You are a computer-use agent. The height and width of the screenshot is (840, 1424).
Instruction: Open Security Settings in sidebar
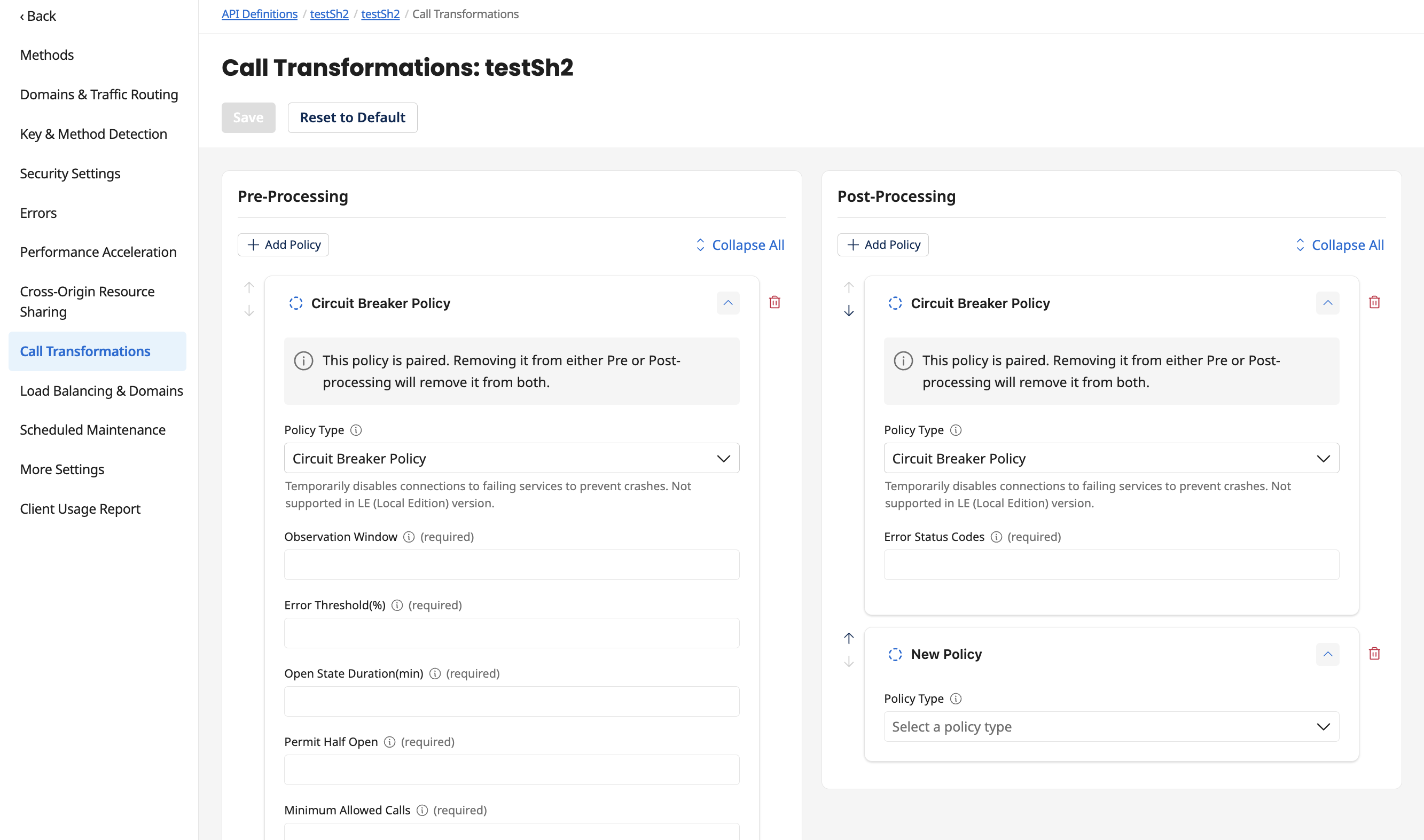[x=70, y=173]
